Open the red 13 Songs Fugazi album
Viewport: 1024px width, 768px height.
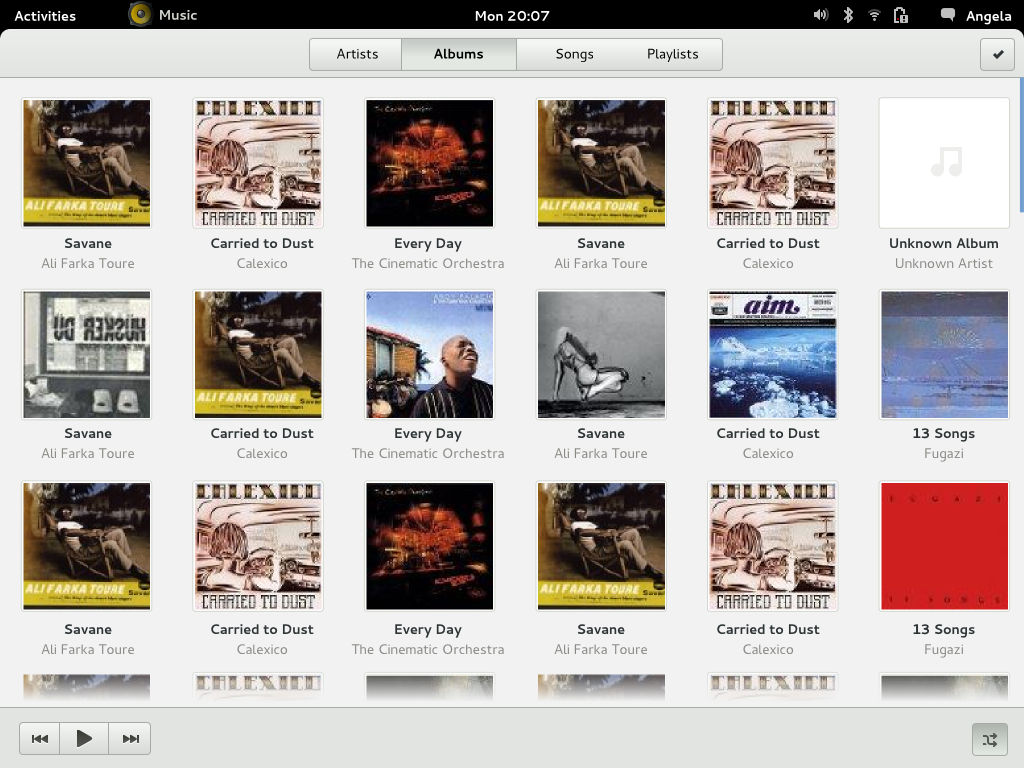944,546
